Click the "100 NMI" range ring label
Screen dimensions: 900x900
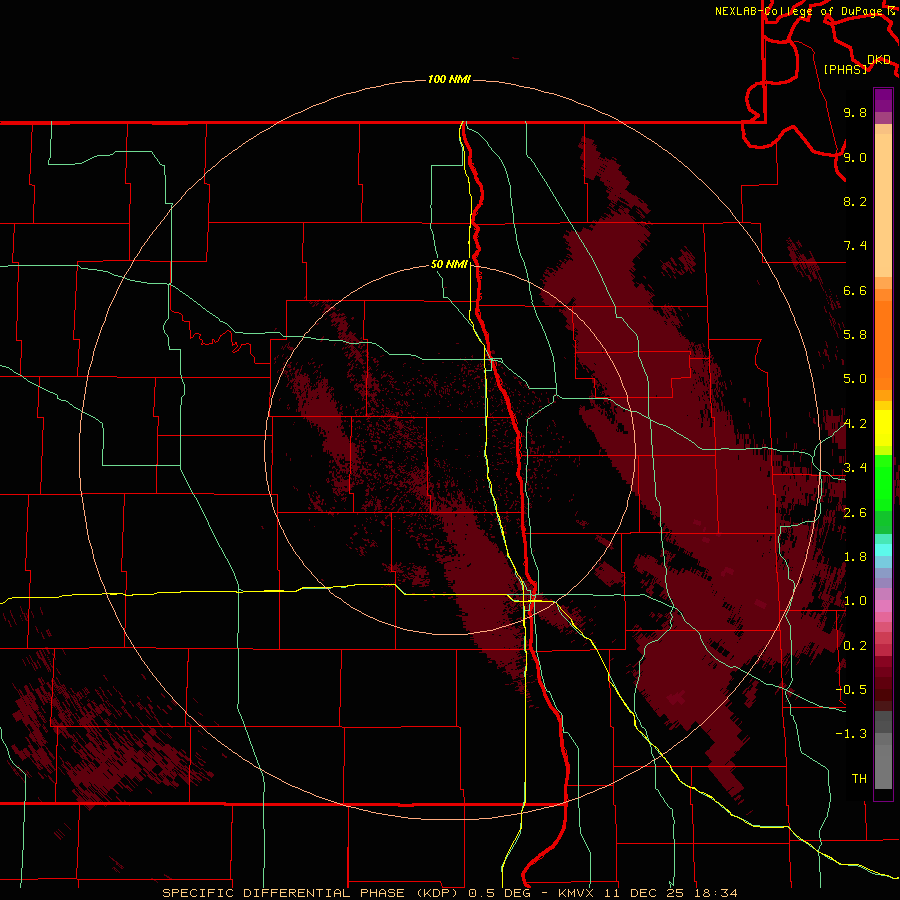[x=449, y=79]
